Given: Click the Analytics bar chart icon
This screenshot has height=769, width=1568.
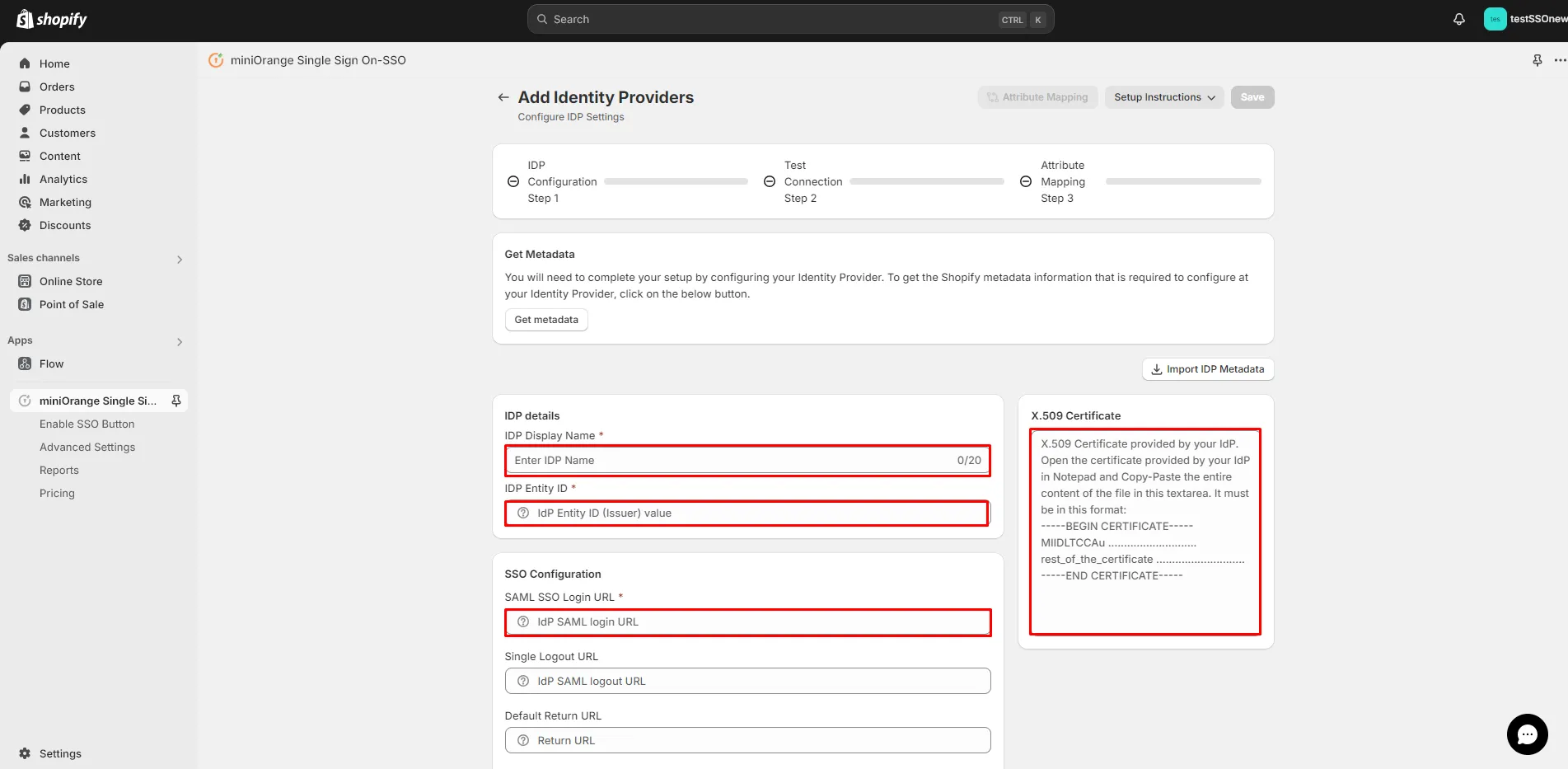Looking at the screenshot, I should click(x=25, y=179).
